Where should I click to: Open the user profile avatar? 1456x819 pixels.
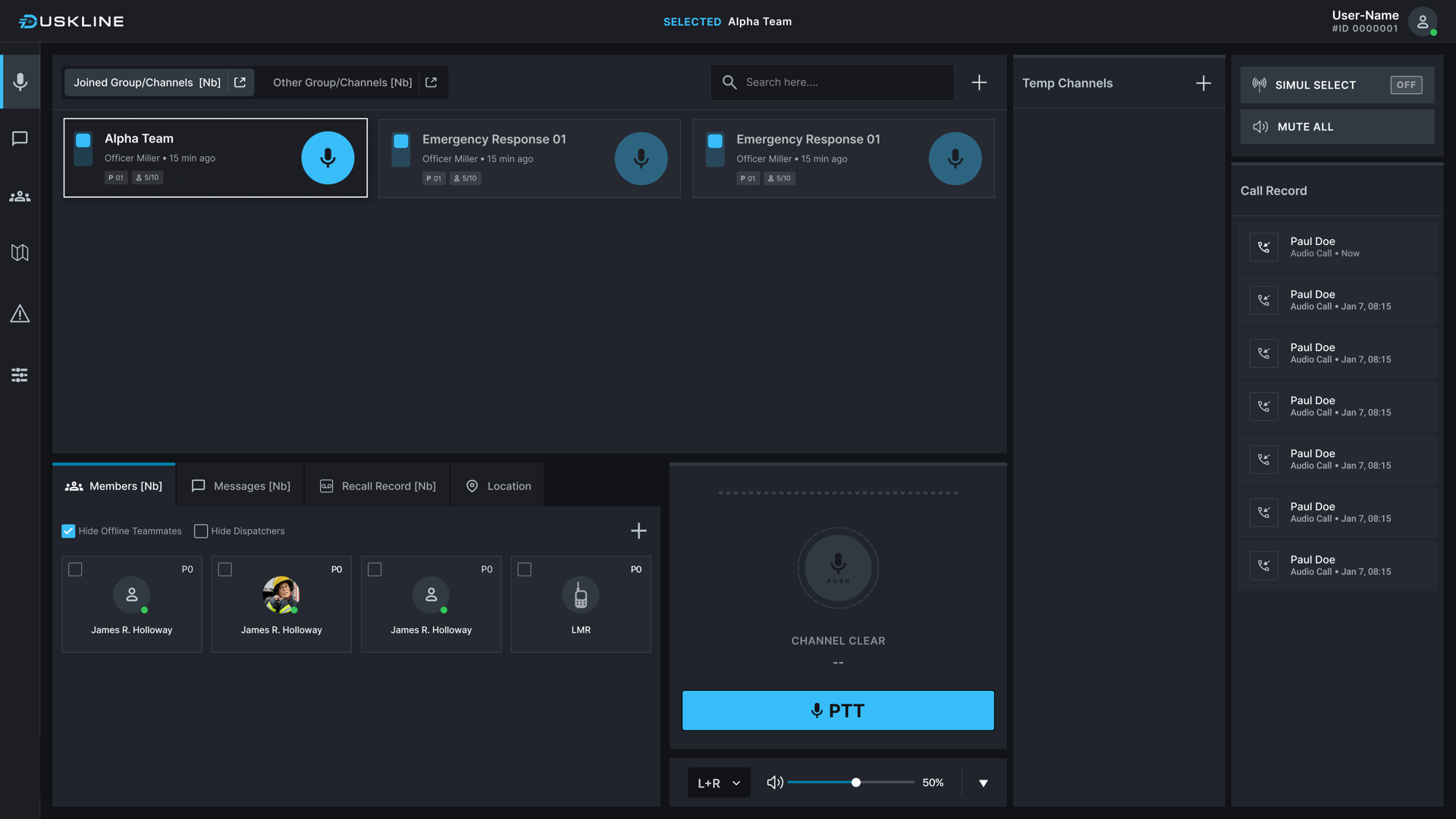tap(1423, 21)
